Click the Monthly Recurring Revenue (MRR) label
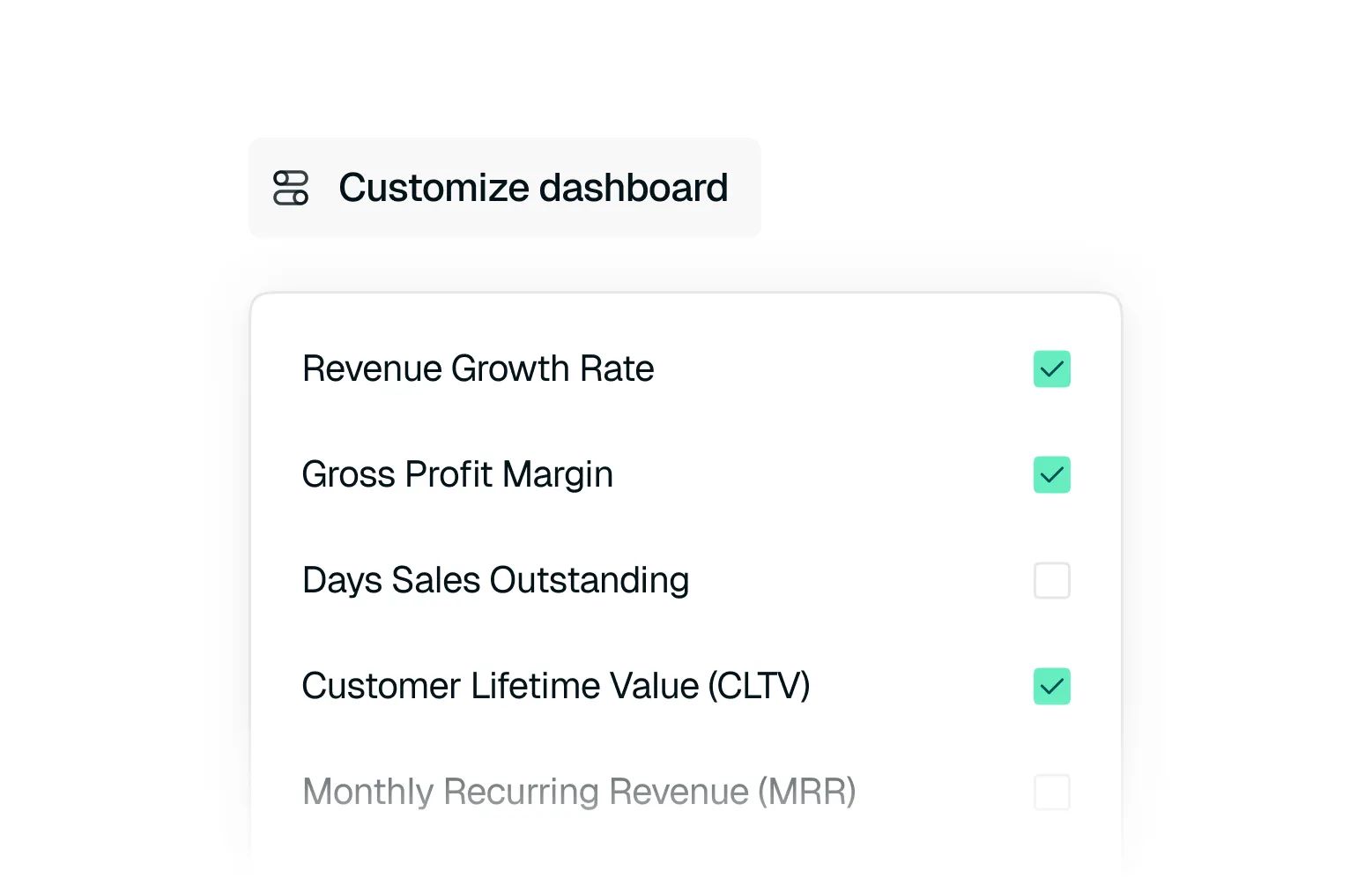The height and width of the screenshot is (886, 1372). pyautogui.click(x=579, y=792)
